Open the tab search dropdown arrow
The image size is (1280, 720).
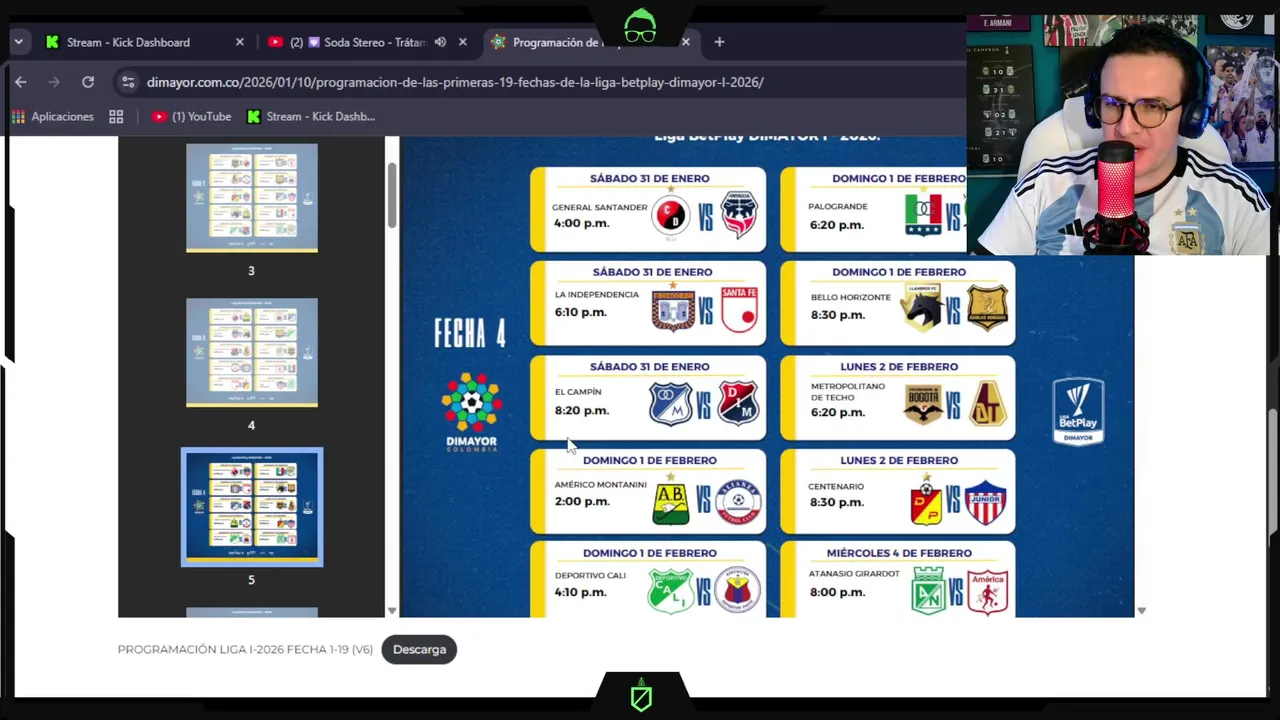tap(18, 42)
